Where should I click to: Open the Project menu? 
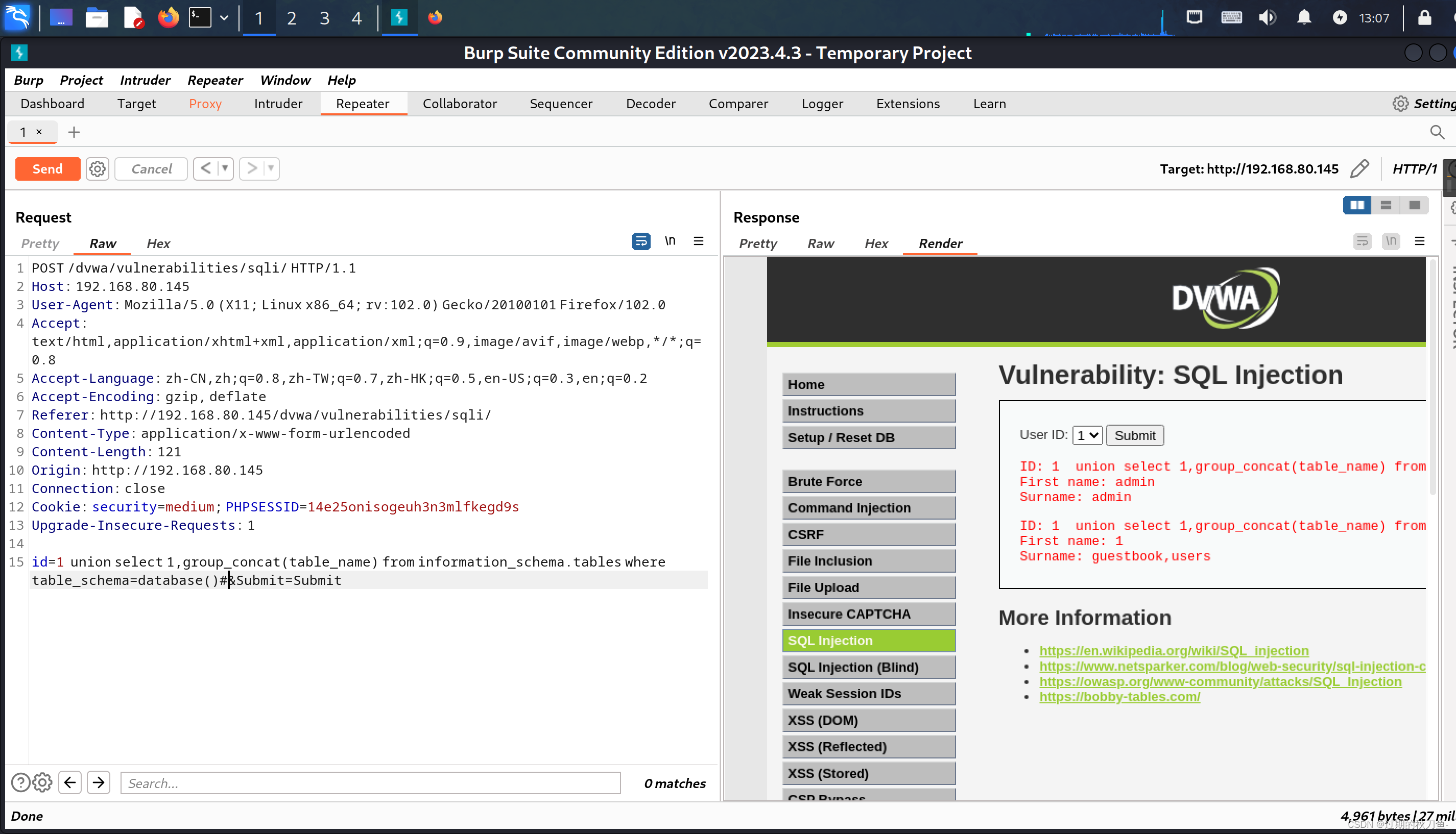tap(81, 80)
